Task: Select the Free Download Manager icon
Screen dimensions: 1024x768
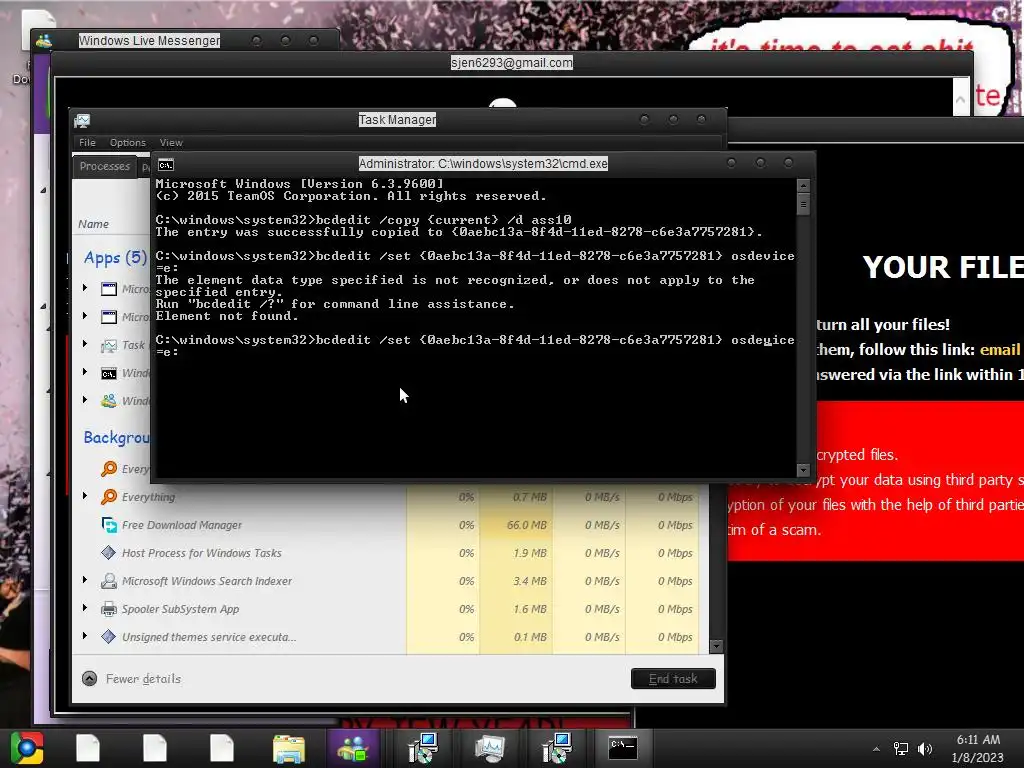Action: tap(109, 525)
